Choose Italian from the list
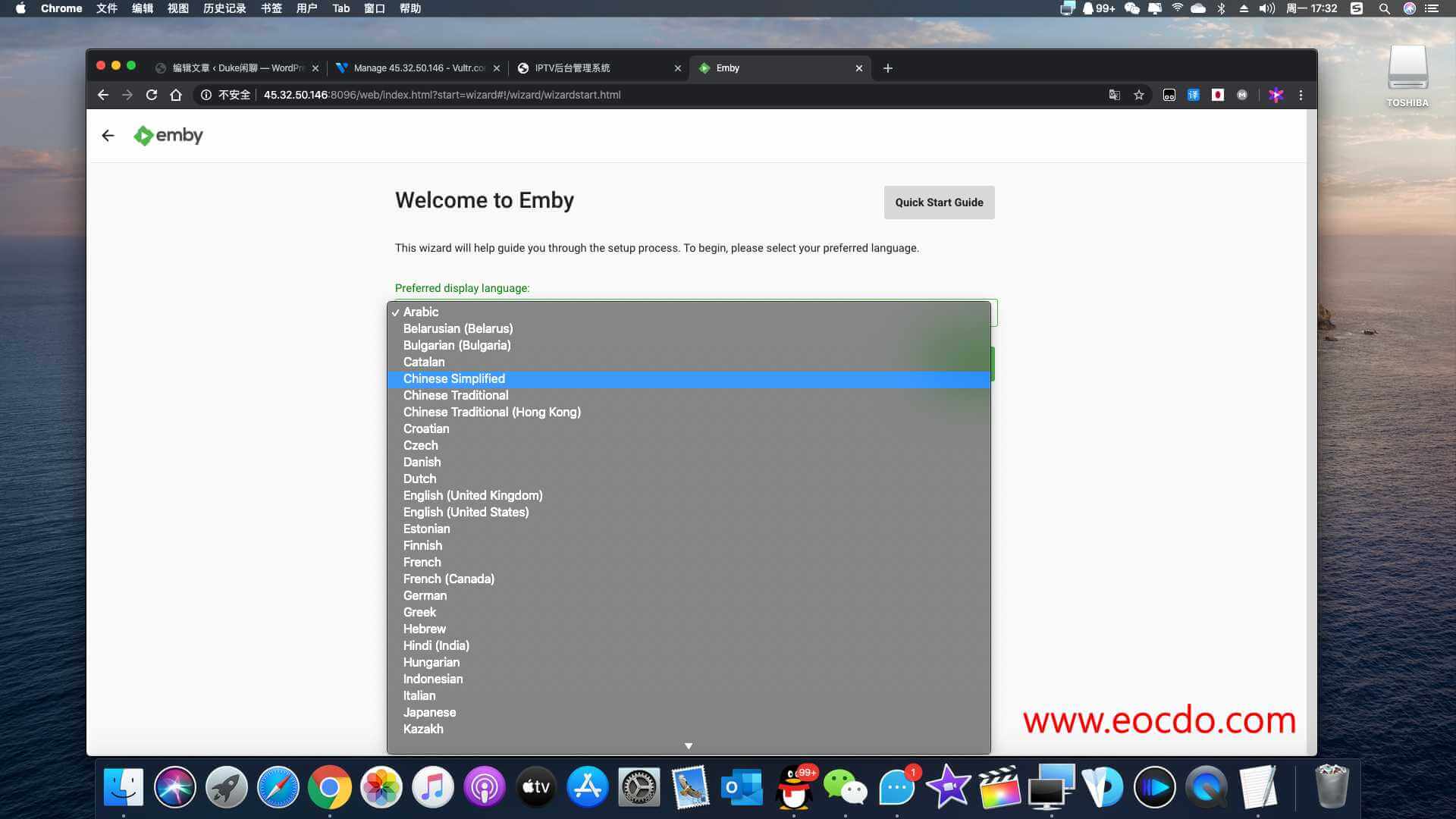1456x819 pixels. 689,695
